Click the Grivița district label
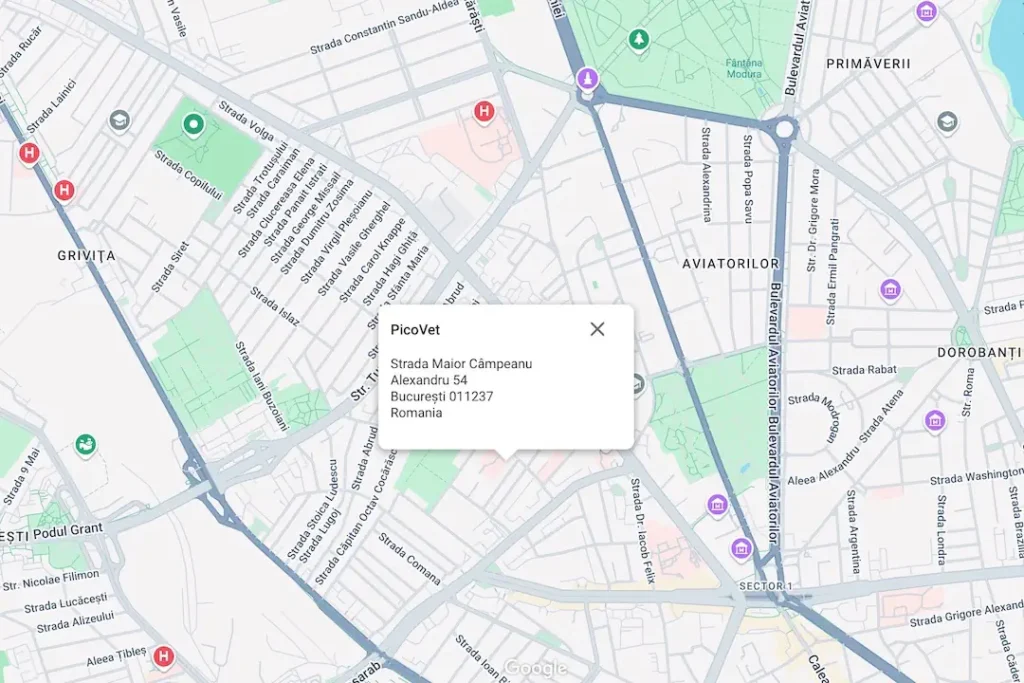1024x683 pixels. 86,256
